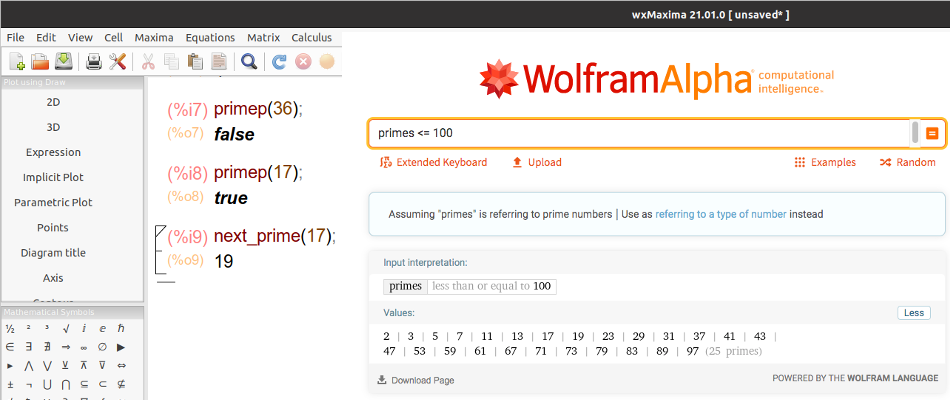Viewport: 950px width, 400px height.
Task: Insert the h-bar symbol ℏ
Action: [121, 329]
